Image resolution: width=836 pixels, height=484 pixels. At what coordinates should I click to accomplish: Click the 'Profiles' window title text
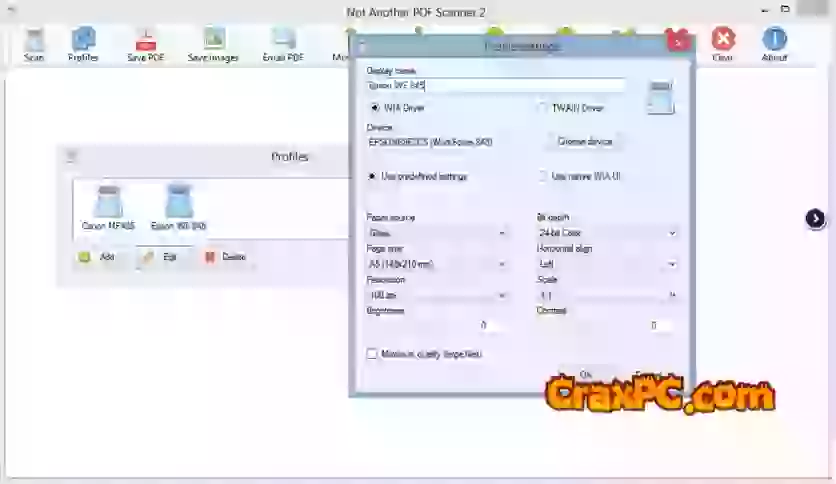coord(290,157)
